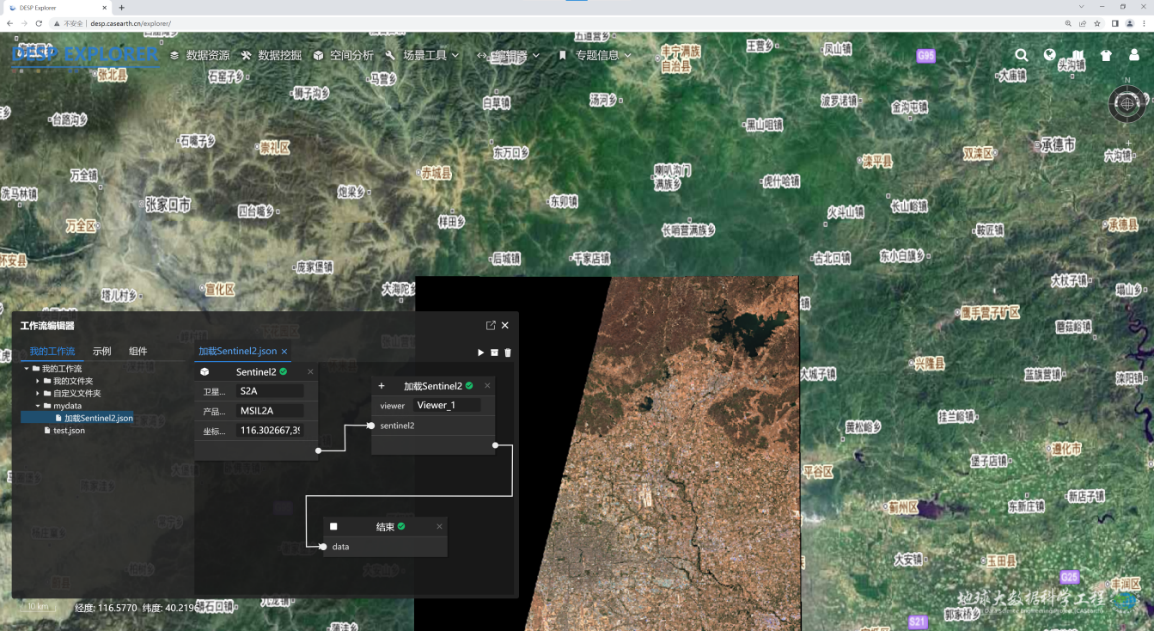Image resolution: width=1154 pixels, height=631 pixels.
Task: Select test.json in the workflow tree
Action: pos(69,431)
